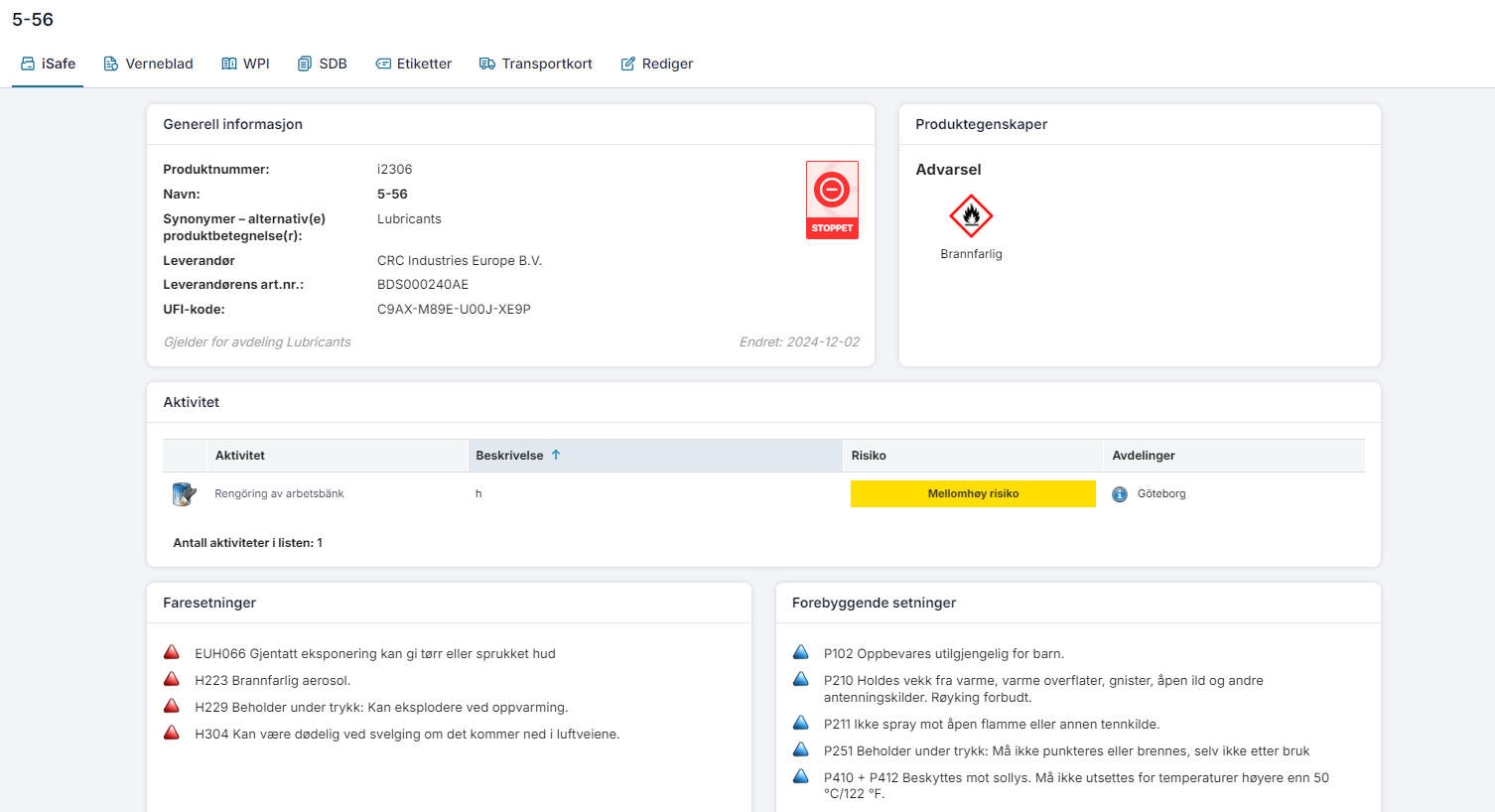Switch to the Verneblad tab
Screen dimensions: 1495x812
tap(149, 64)
